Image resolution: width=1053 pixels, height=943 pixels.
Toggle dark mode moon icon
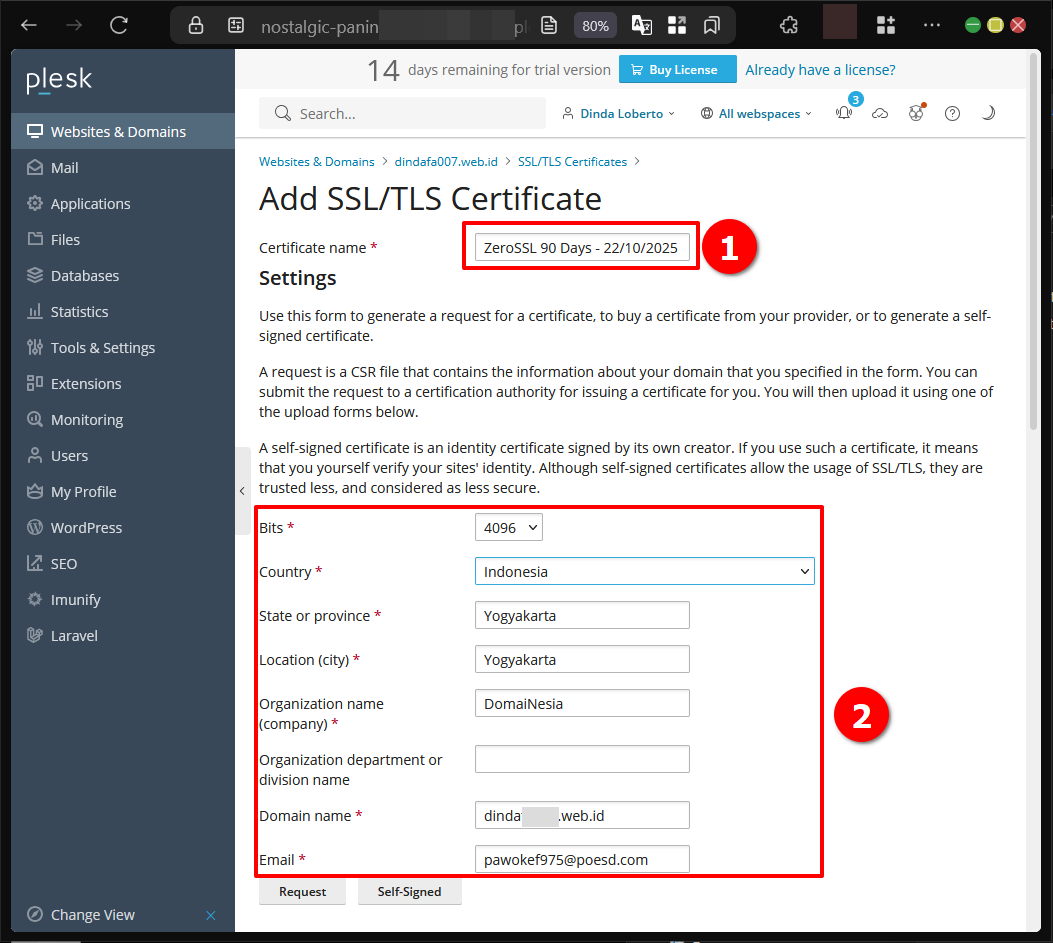[x=988, y=114]
